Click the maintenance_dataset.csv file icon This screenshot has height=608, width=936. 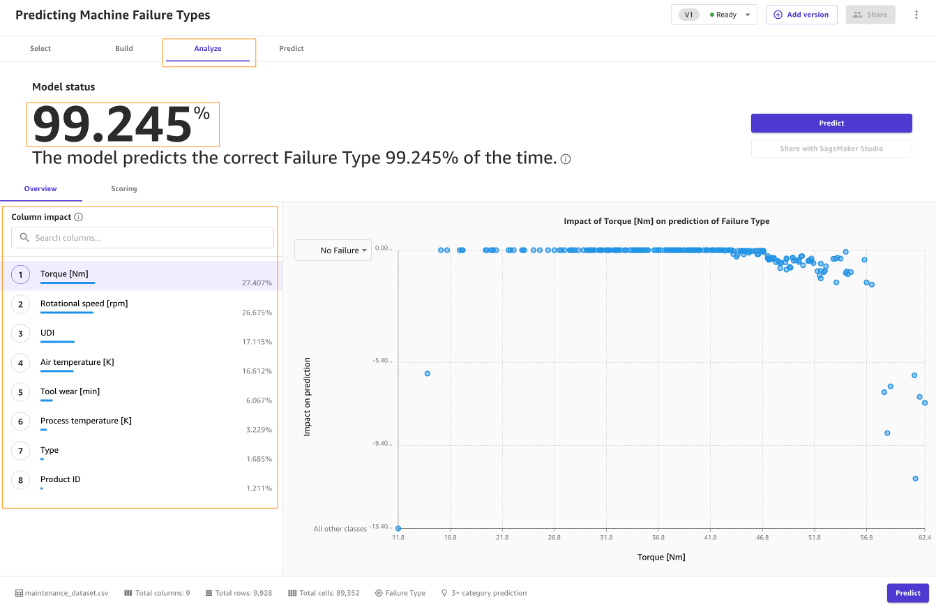point(18,593)
